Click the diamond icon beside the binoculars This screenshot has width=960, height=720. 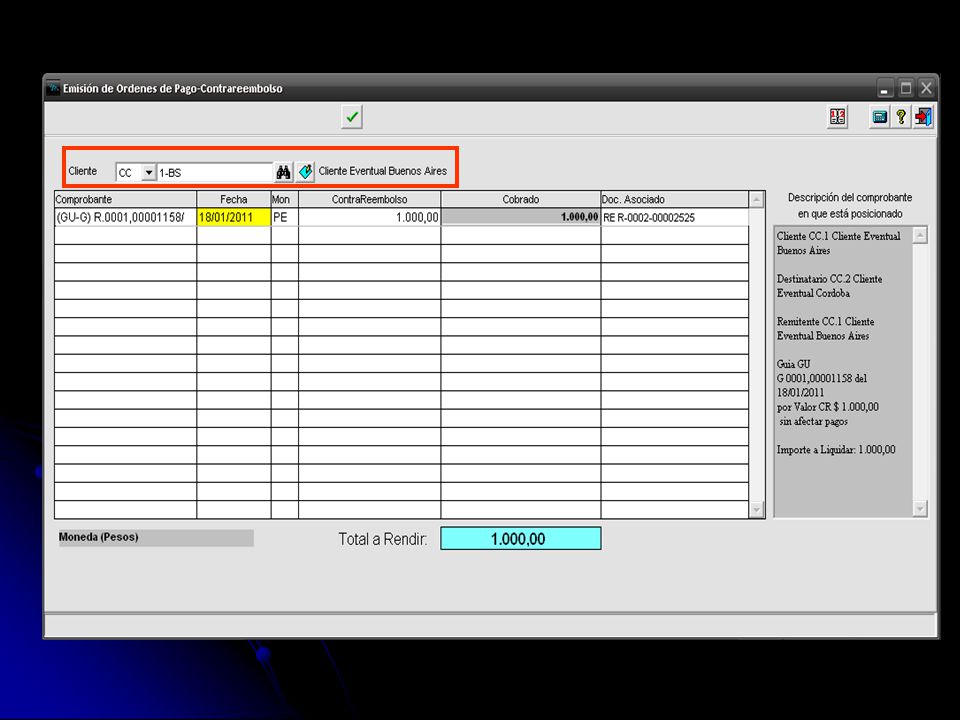pos(305,172)
